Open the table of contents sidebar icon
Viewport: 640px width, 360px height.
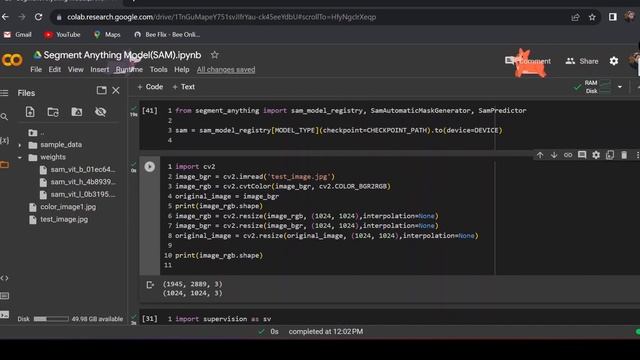[x=4, y=93]
